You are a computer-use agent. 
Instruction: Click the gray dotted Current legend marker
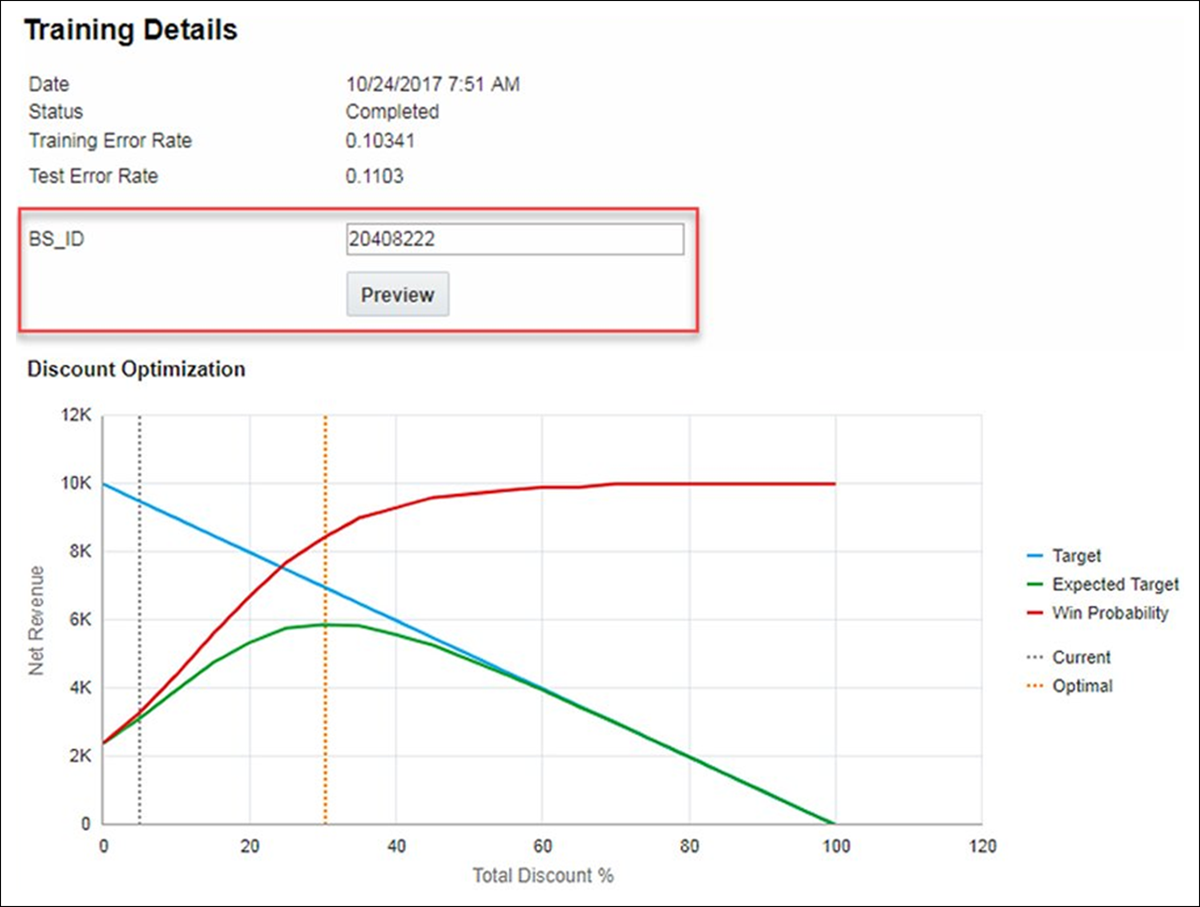tap(1034, 657)
